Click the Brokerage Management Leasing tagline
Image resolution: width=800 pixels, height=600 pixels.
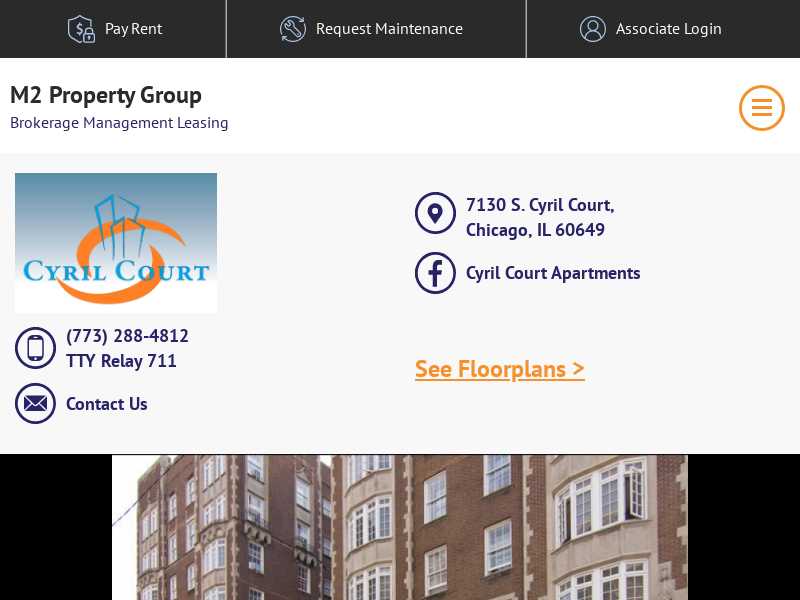pos(119,123)
